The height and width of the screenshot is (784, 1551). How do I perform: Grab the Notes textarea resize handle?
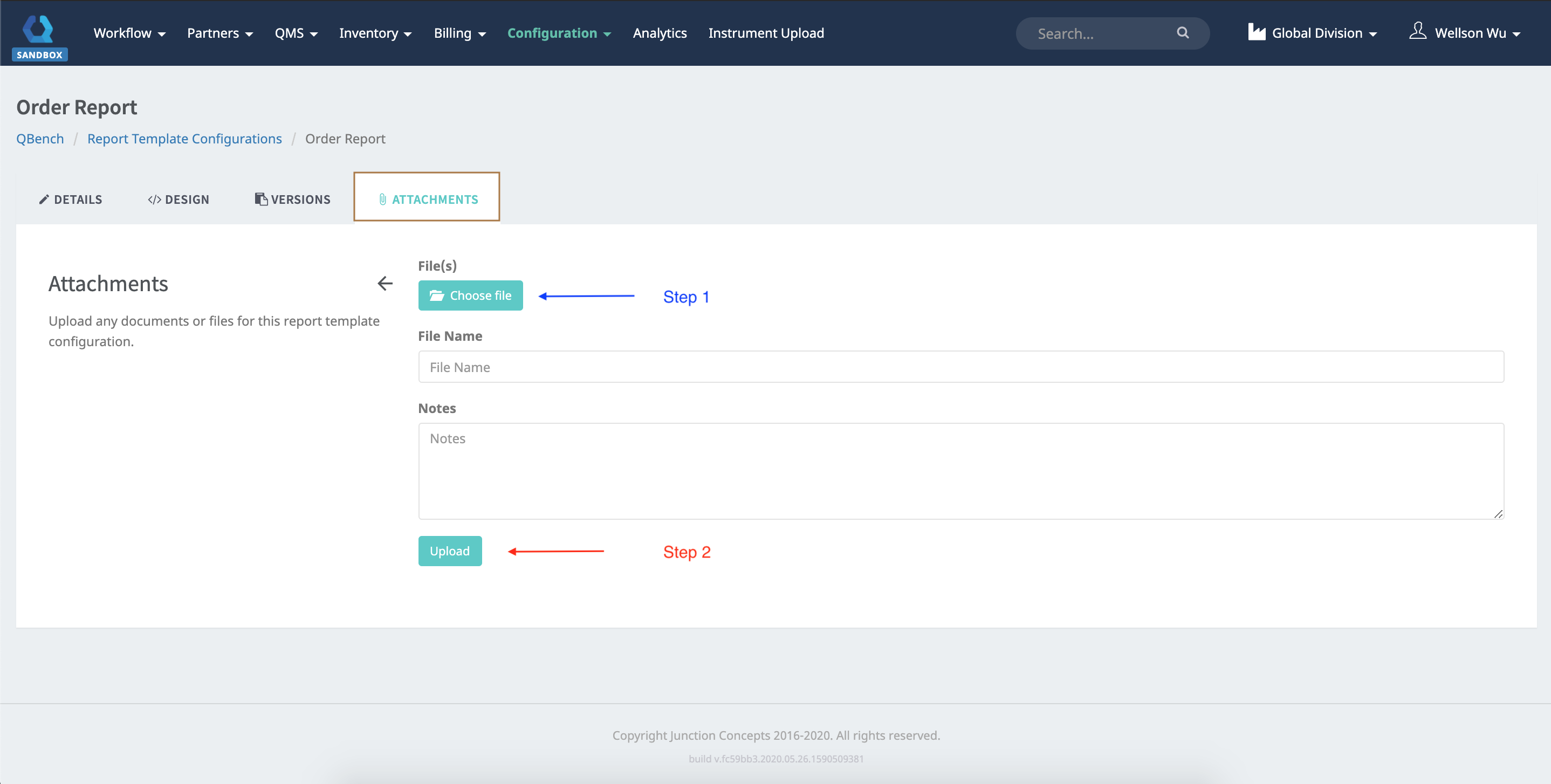point(1498,514)
